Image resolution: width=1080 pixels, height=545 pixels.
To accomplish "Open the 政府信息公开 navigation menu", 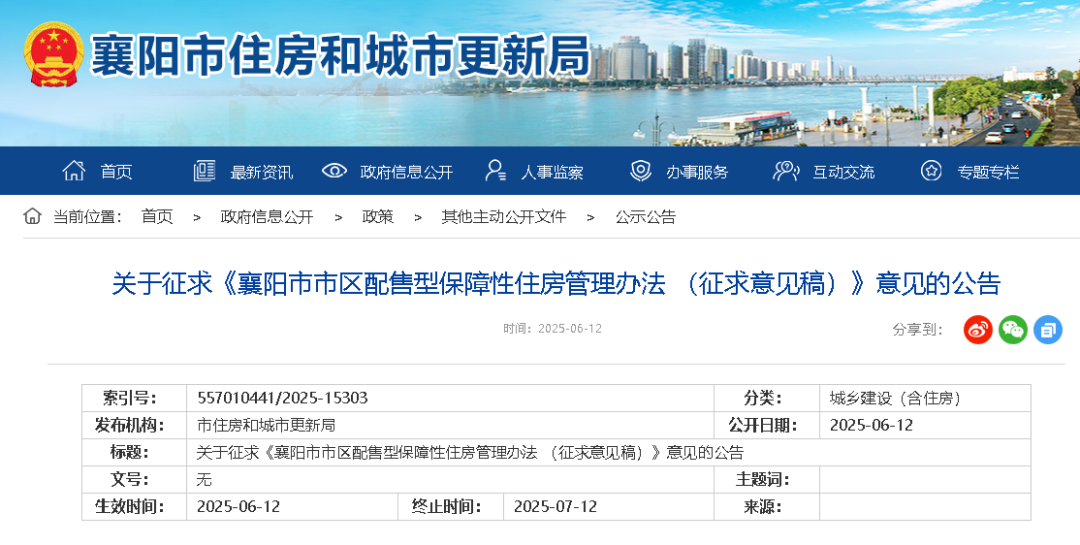I will (x=406, y=172).
